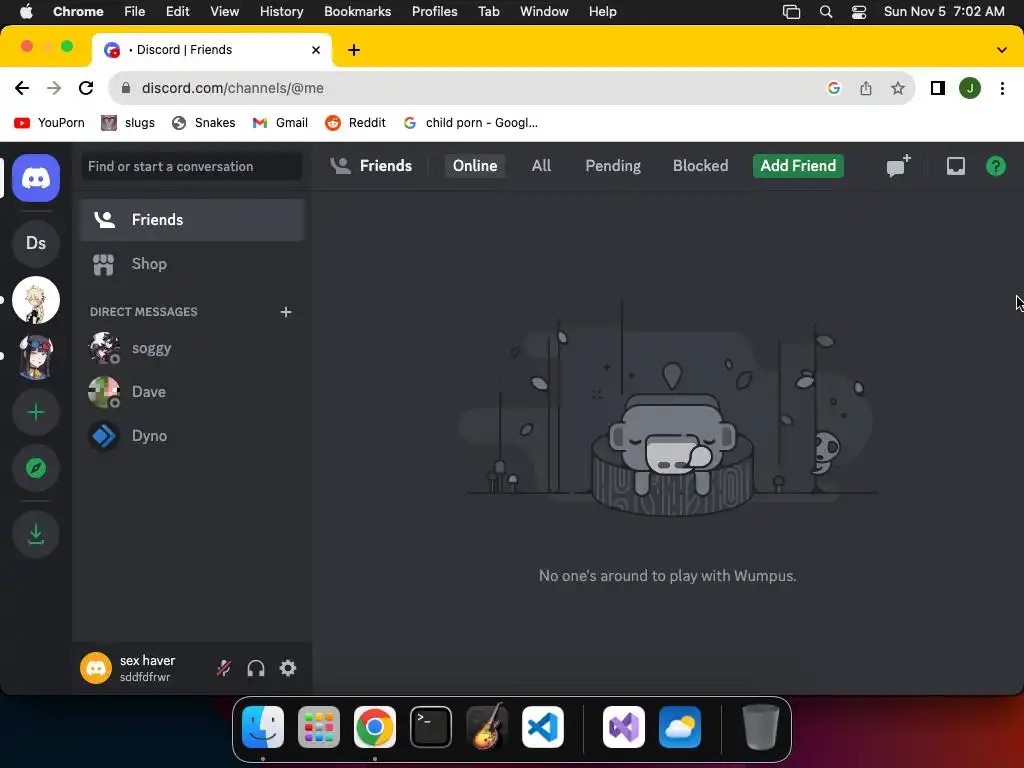Go back in Chrome

pyautogui.click(x=22, y=88)
